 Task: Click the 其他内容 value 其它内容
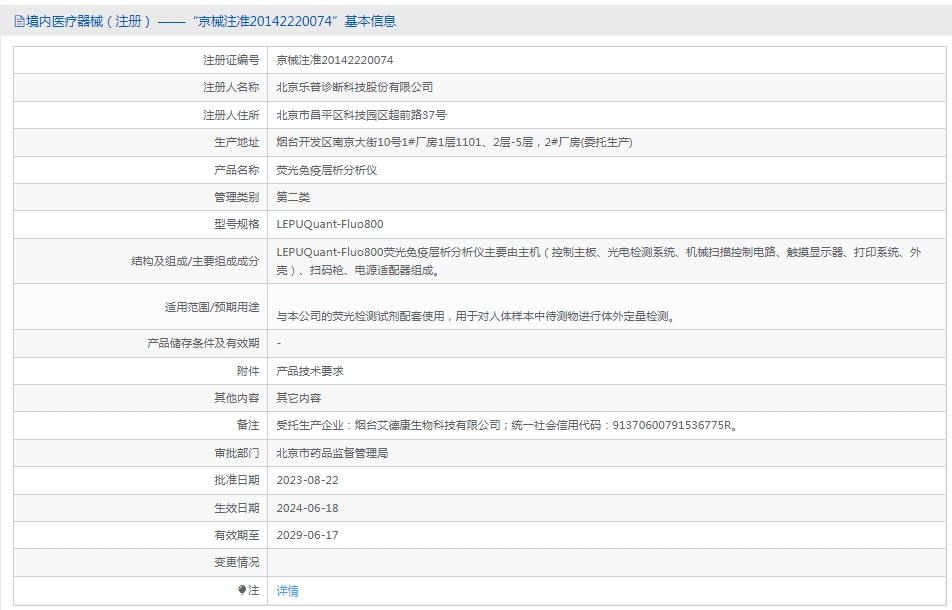[x=298, y=398]
